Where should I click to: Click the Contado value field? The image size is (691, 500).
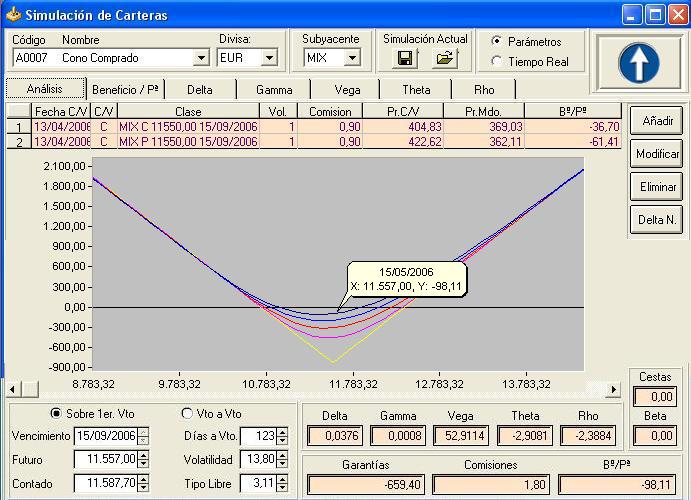coord(106,483)
